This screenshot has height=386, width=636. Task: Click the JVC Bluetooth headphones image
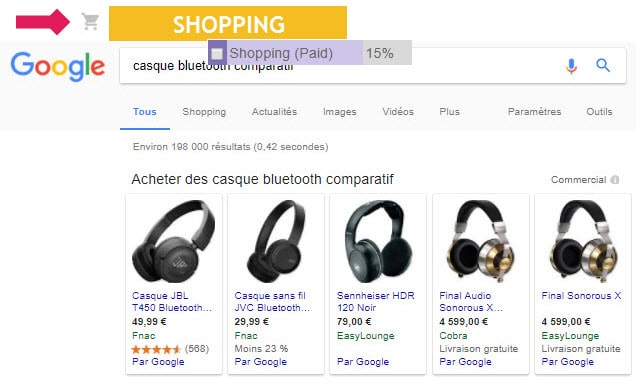tap(276, 241)
